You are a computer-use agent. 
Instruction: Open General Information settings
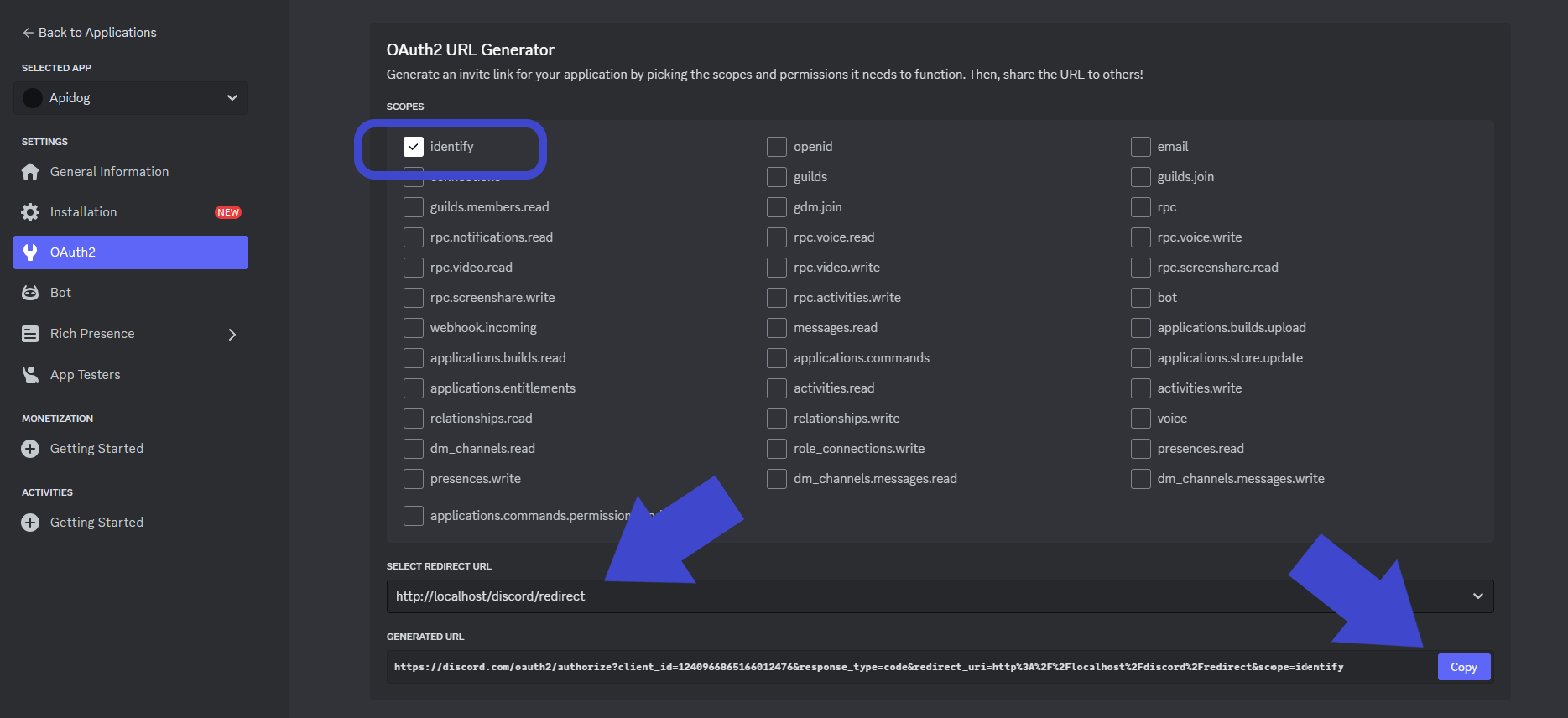(x=131, y=172)
